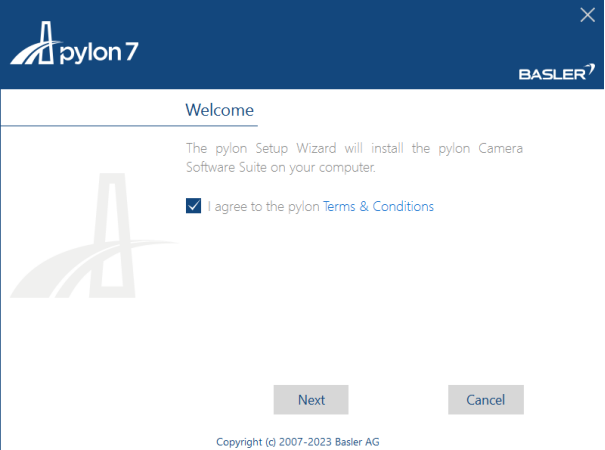Image resolution: width=605 pixels, height=450 pixels.
Task: Uncheck the agree to terms checkbox
Action: point(193,206)
